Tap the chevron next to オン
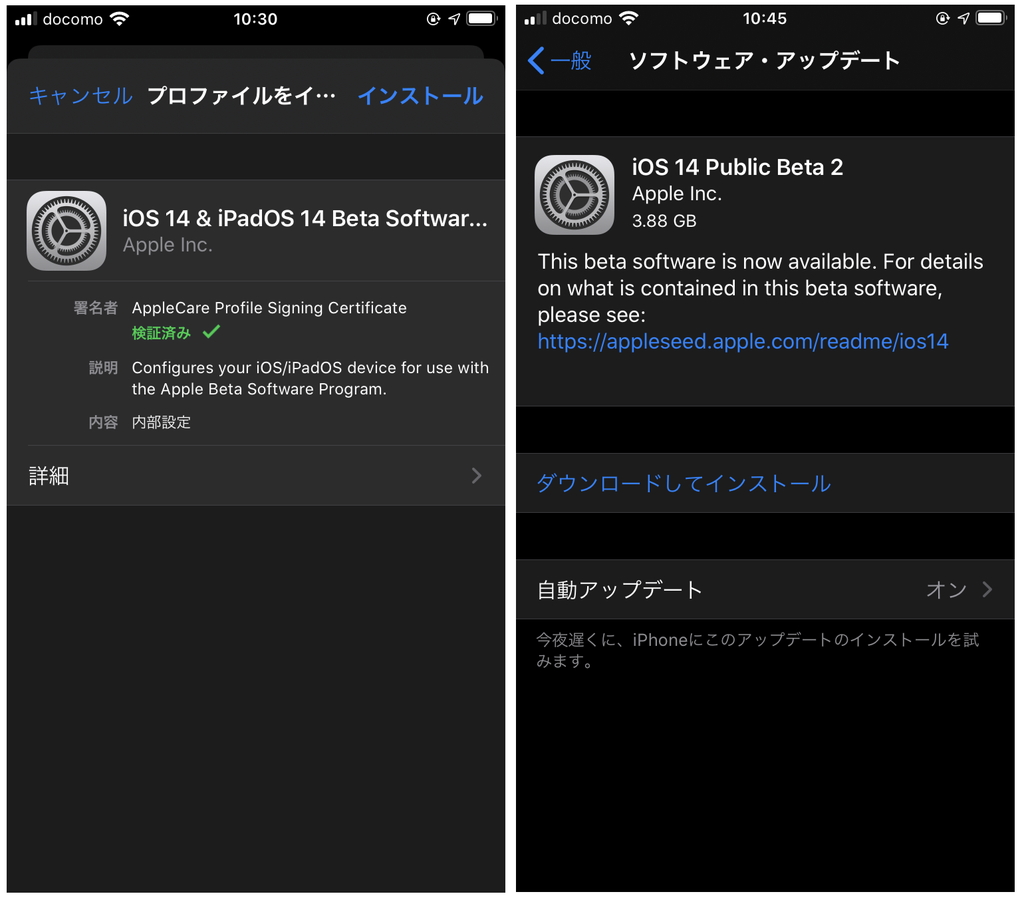 (988, 590)
